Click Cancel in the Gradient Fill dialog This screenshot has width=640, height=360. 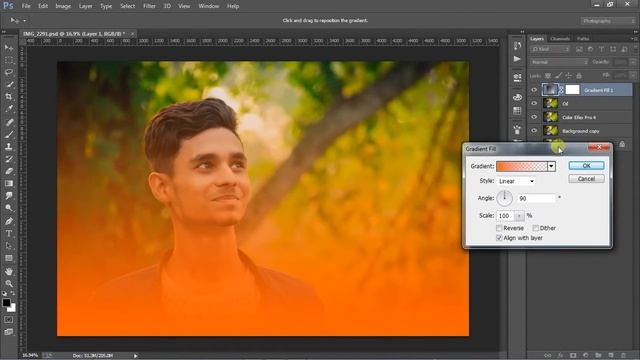tap(586, 179)
